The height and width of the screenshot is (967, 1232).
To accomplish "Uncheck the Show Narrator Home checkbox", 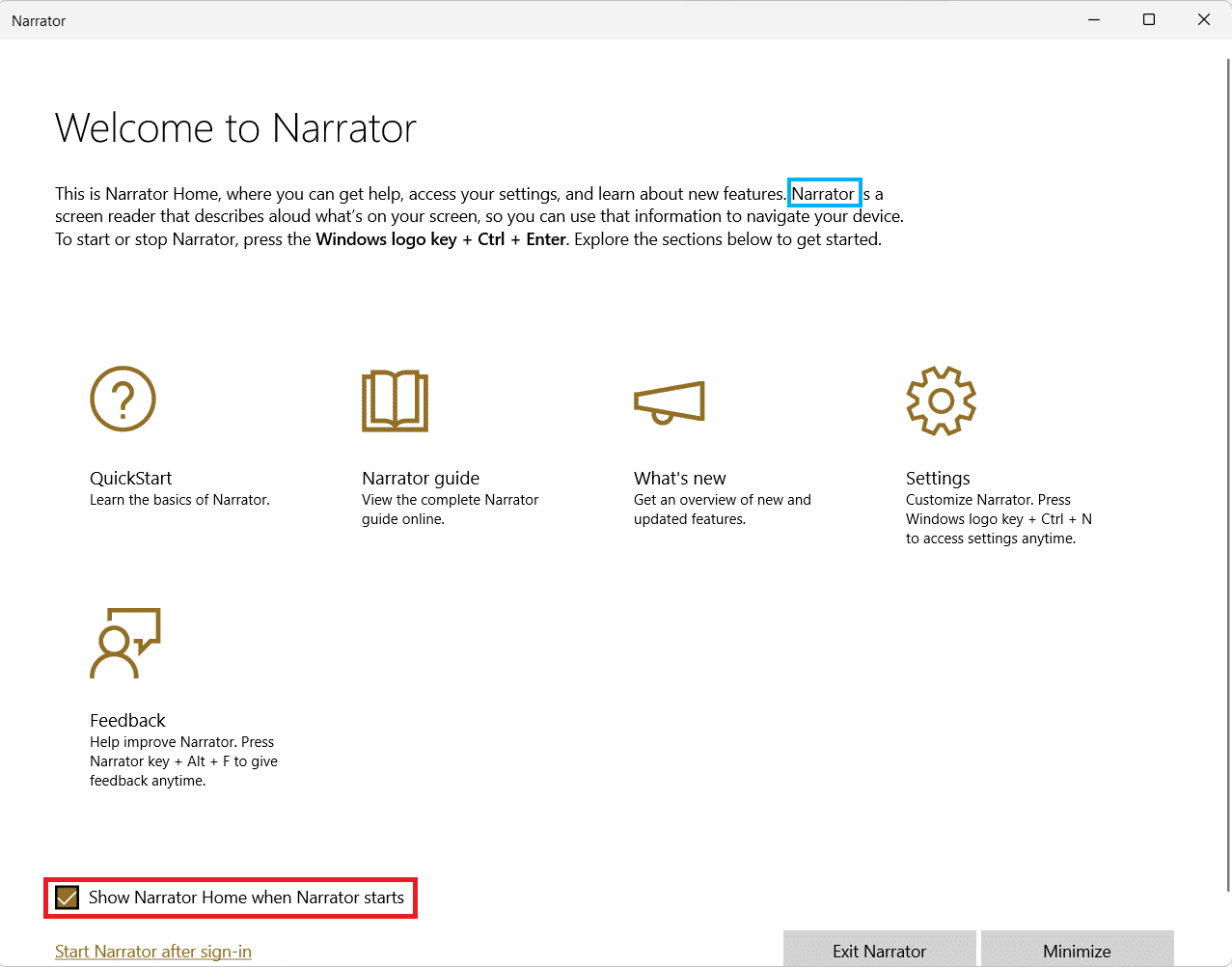I will (x=67, y=898).
